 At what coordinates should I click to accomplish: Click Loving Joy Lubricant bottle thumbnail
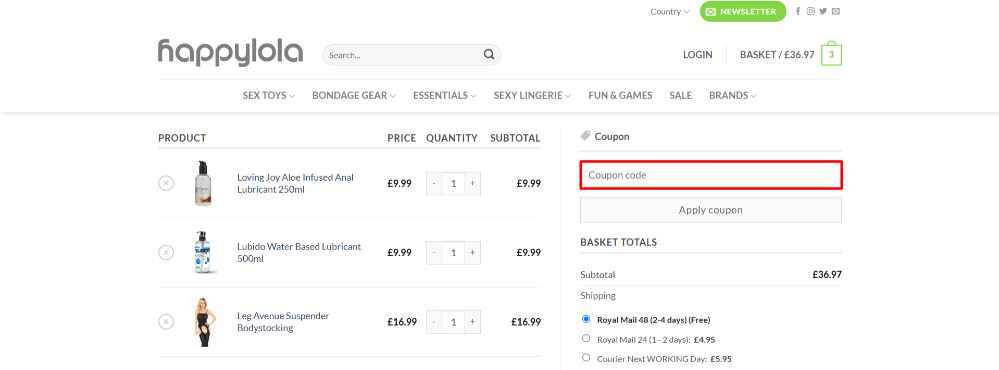(x=203, y=183)
